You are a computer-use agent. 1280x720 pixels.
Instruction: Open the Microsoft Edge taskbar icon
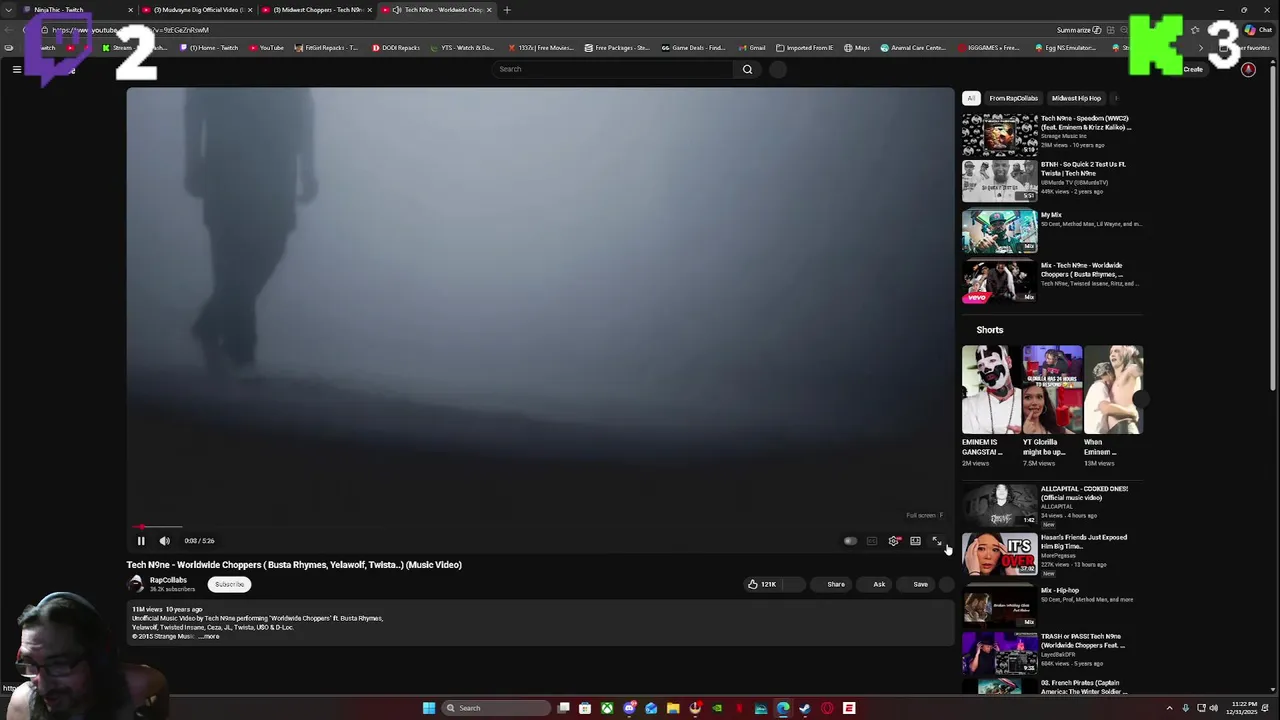(x=783, y=708)
